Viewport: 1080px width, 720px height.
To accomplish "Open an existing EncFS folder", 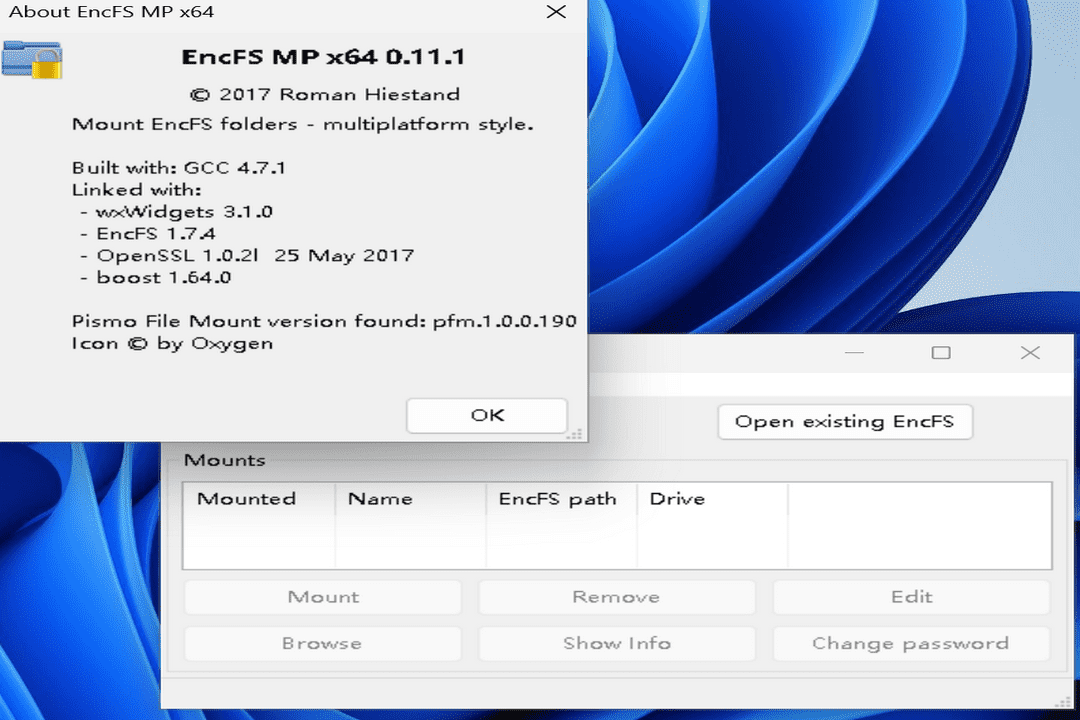I will (x=845, y=421).
